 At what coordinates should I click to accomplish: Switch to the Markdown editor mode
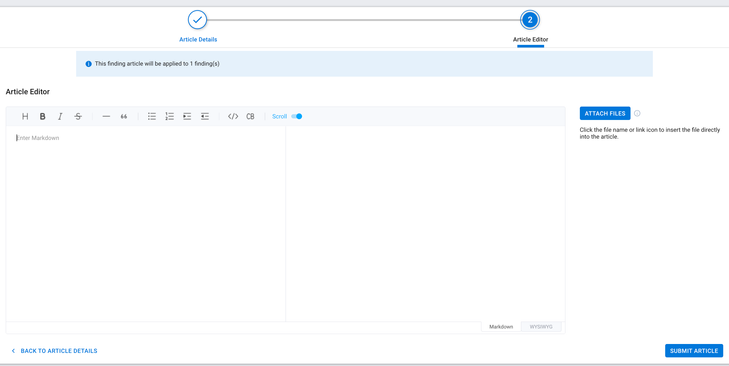[501, 327]
